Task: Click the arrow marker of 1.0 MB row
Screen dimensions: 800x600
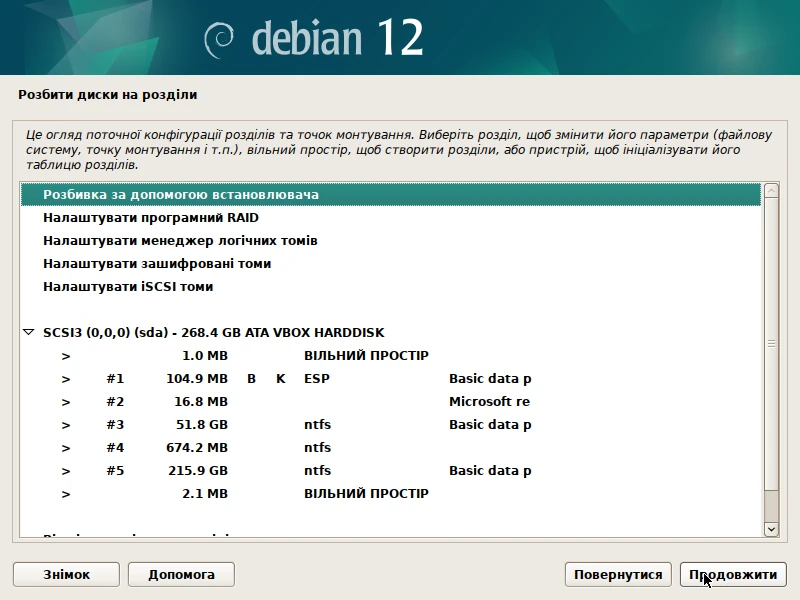Action: (66, 356)
